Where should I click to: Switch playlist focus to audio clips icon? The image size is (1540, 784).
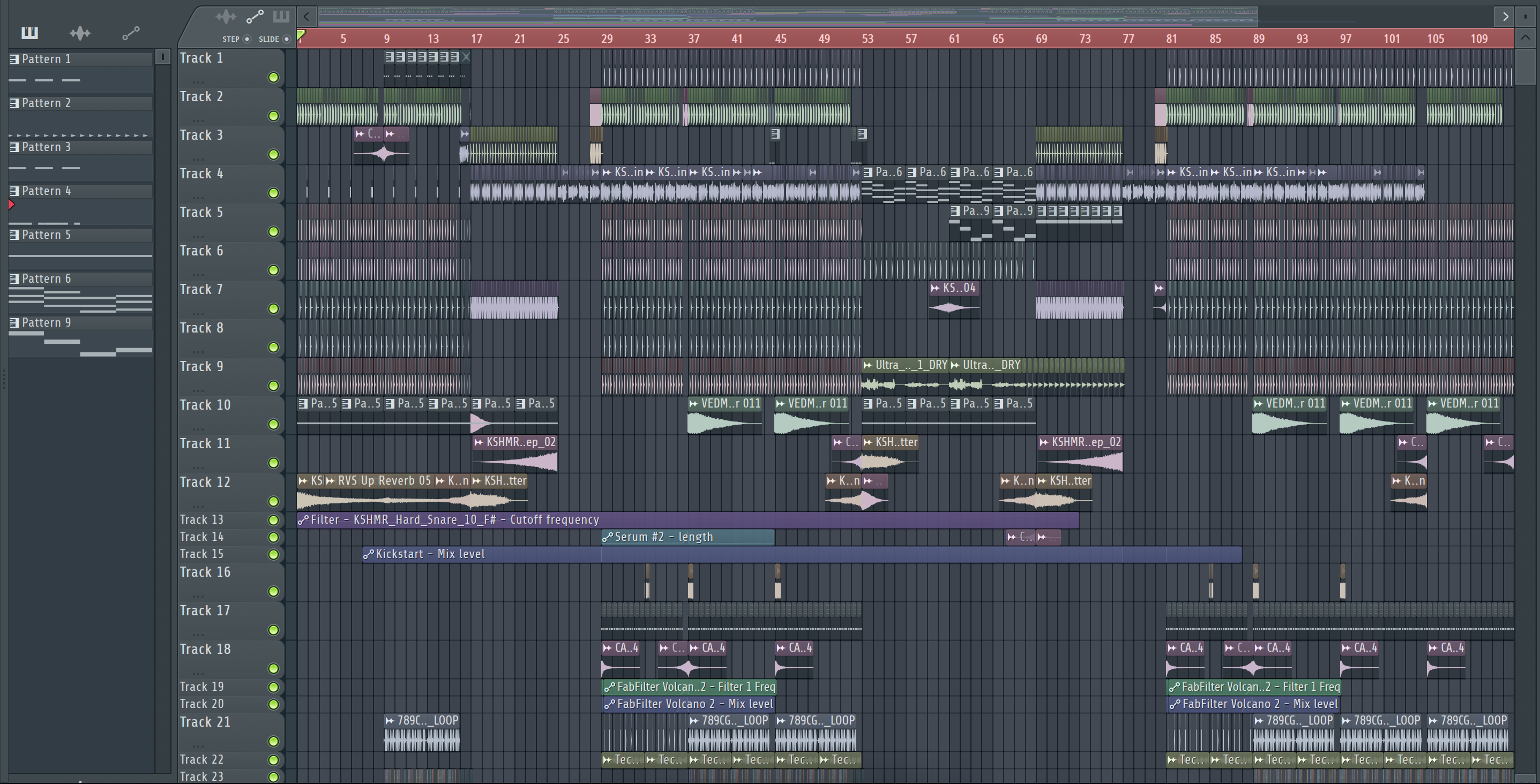pos(226,16)
